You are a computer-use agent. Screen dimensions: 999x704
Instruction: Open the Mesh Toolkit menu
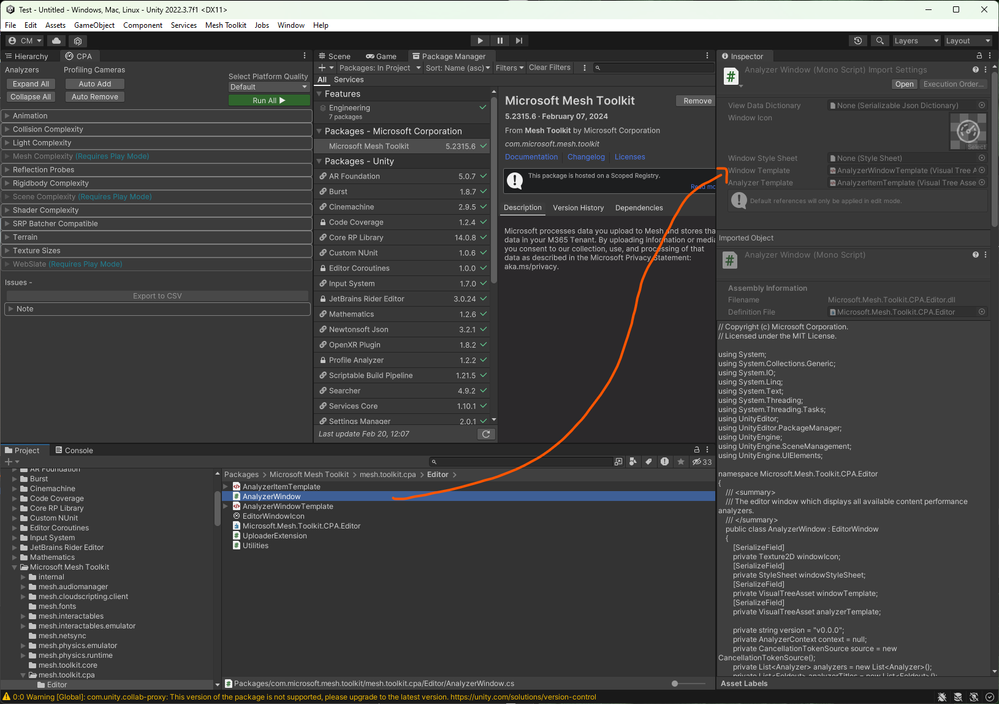[x=225, y=25]
